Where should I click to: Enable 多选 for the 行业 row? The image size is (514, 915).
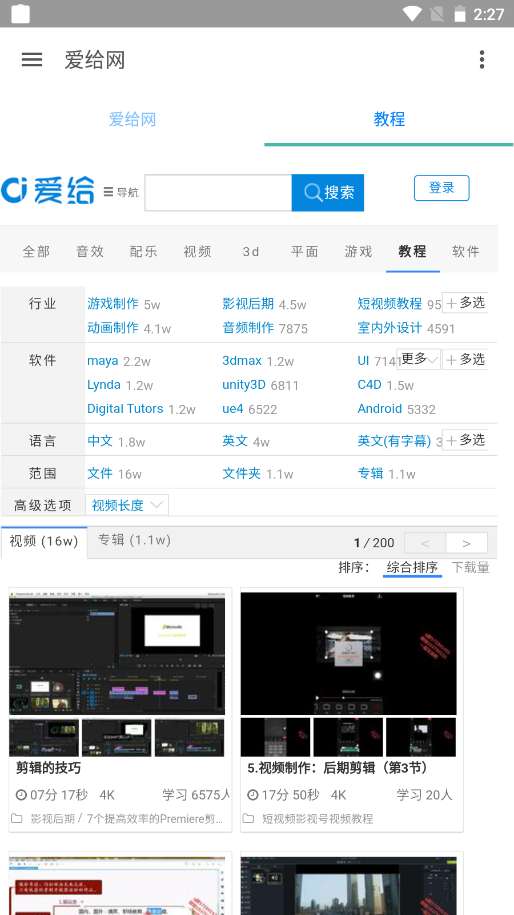[x=465, y=303]
